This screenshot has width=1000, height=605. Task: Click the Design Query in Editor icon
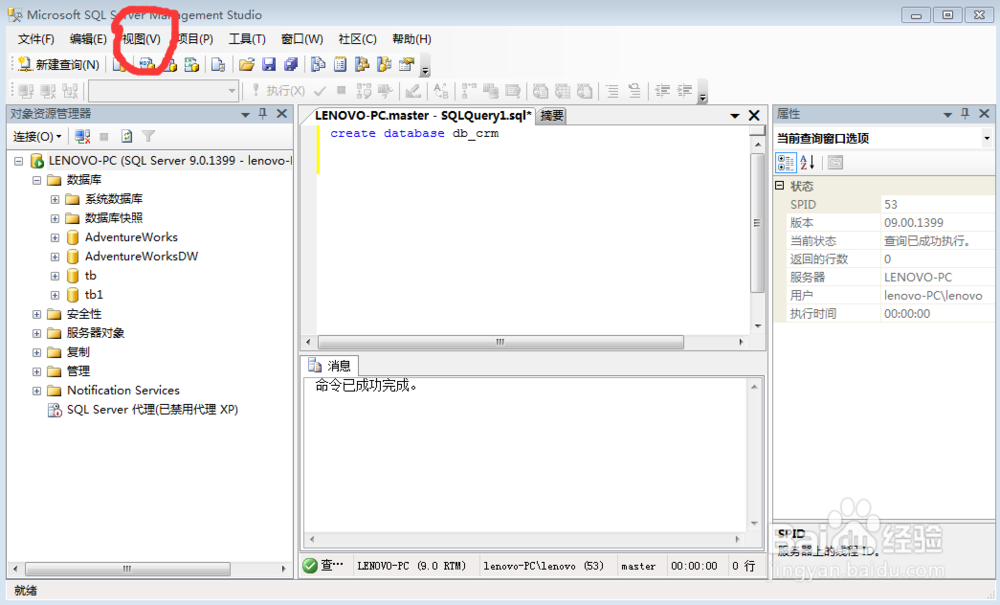point(413,91)
